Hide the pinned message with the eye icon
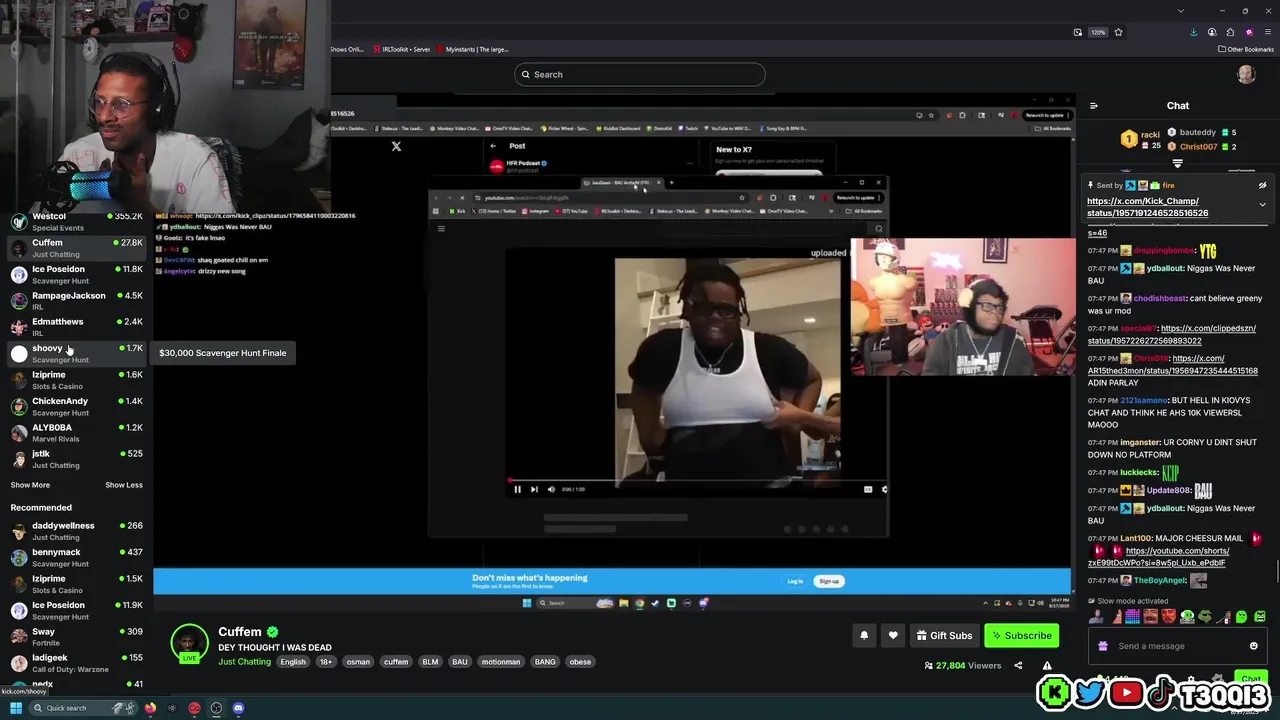This screenshot has height=720, width=1280. [x=1262, y=185]
